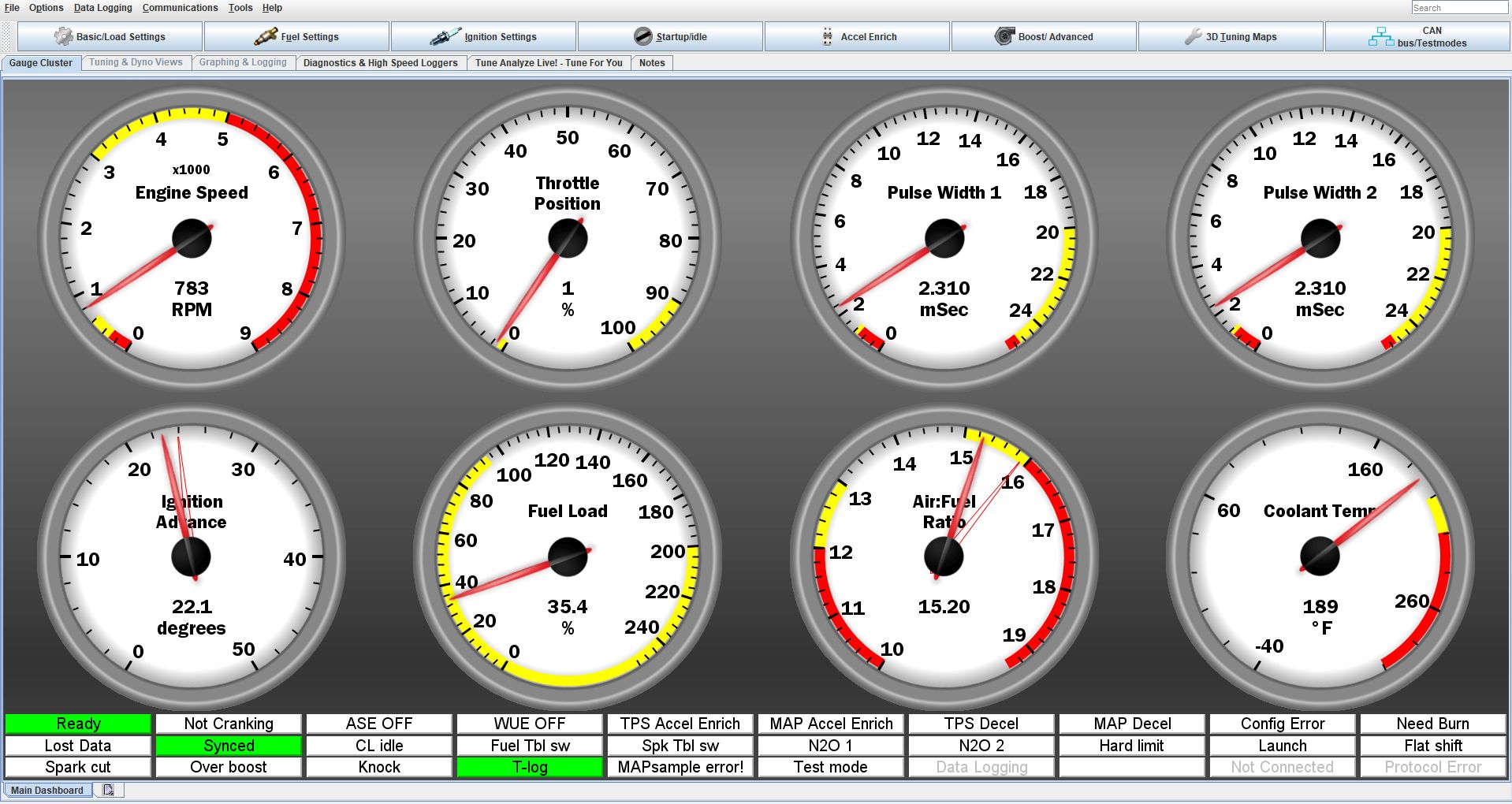Image resolution: width=1512 pixels, height=804 pixels.
Task: Click the Lost Data indicator
Action: tap(78, 746)
